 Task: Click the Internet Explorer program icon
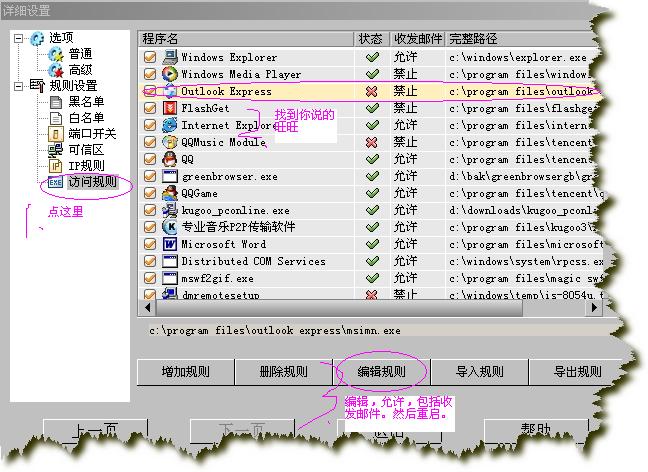click(x=170, y=125)
